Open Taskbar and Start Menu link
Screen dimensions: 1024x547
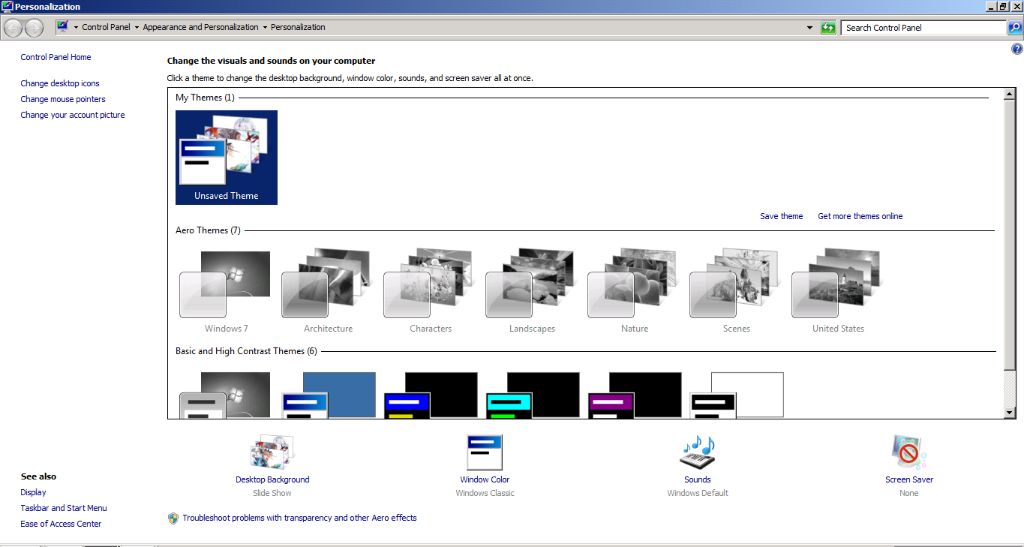pyautogui.click(x=63, y=508)
